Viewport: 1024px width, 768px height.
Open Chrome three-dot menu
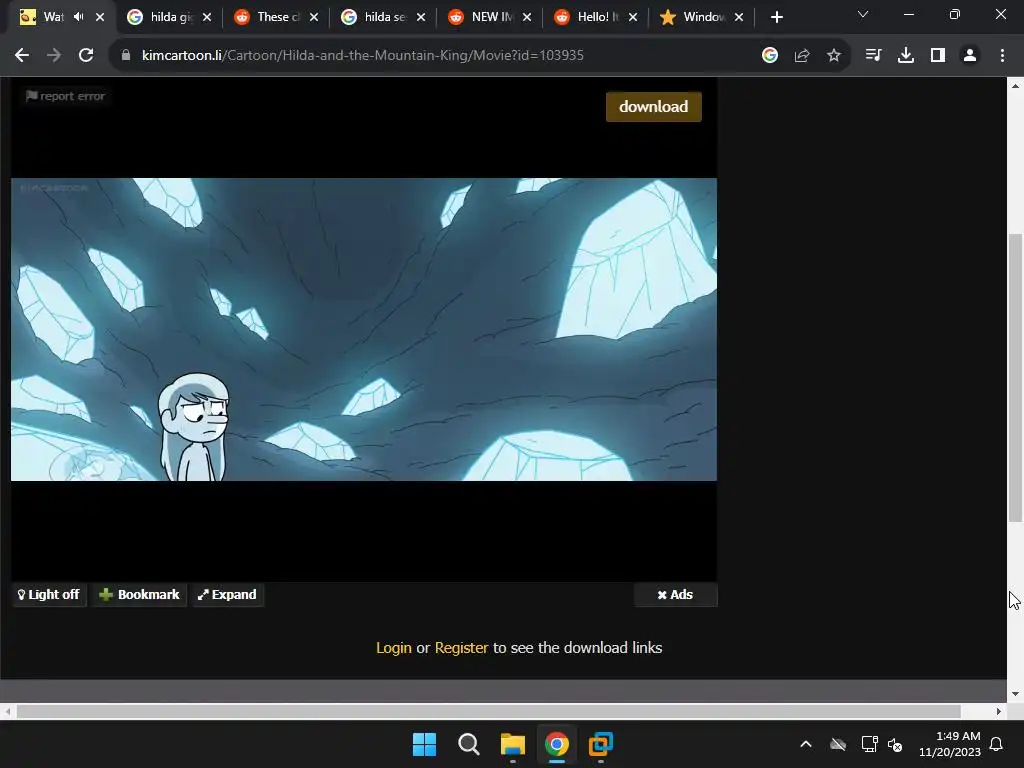1002,56
